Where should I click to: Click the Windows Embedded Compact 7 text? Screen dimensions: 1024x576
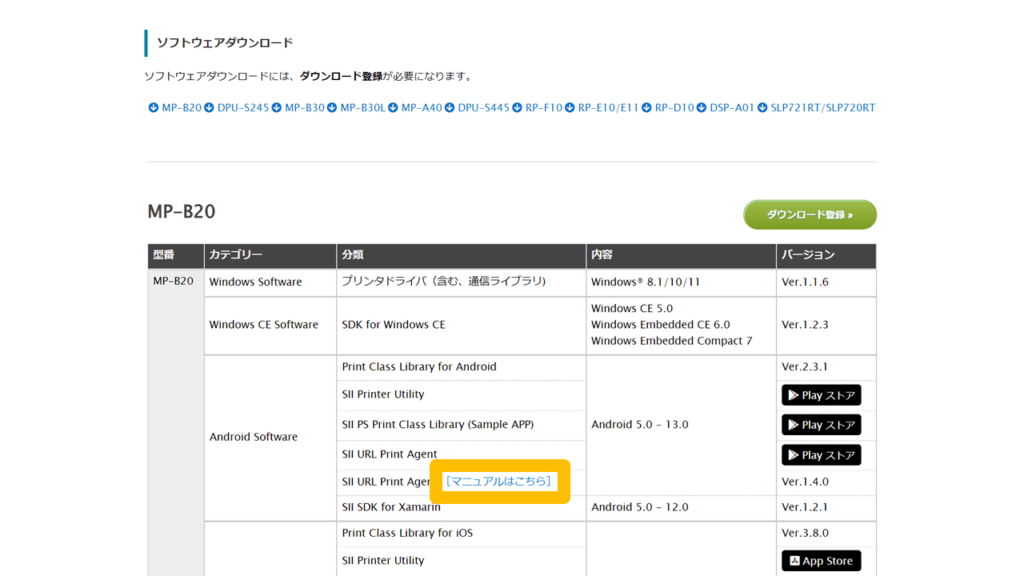[671, 341]
